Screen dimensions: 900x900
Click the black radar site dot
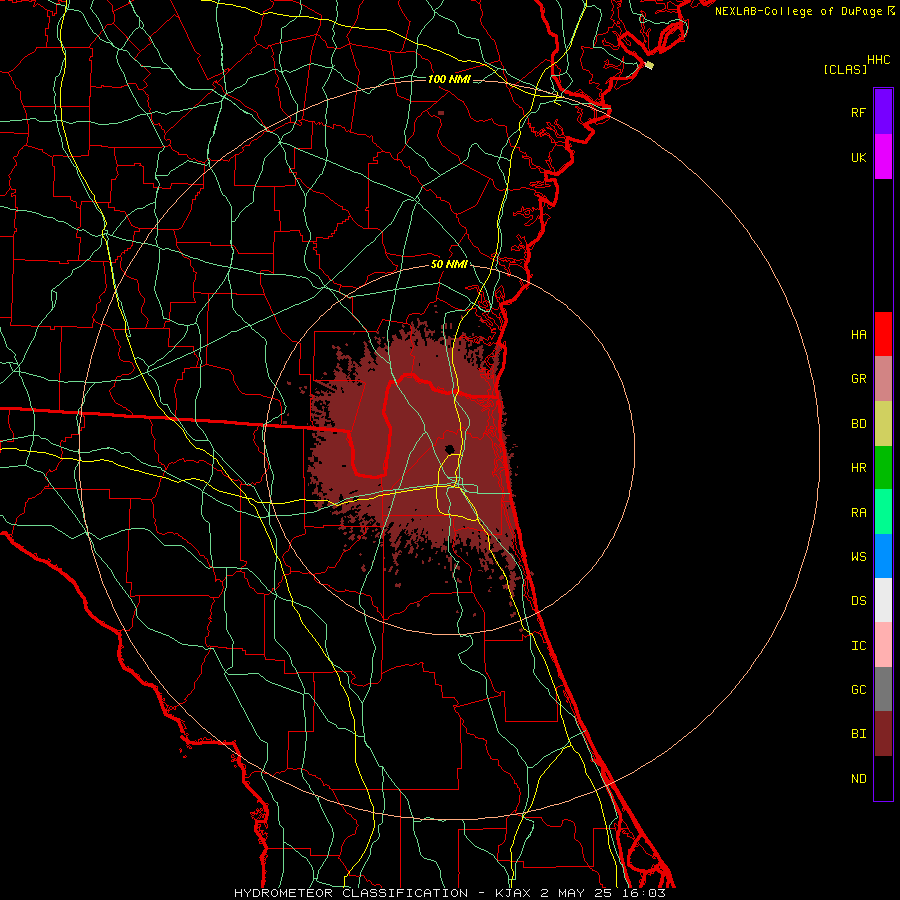(x=449, y=449)
